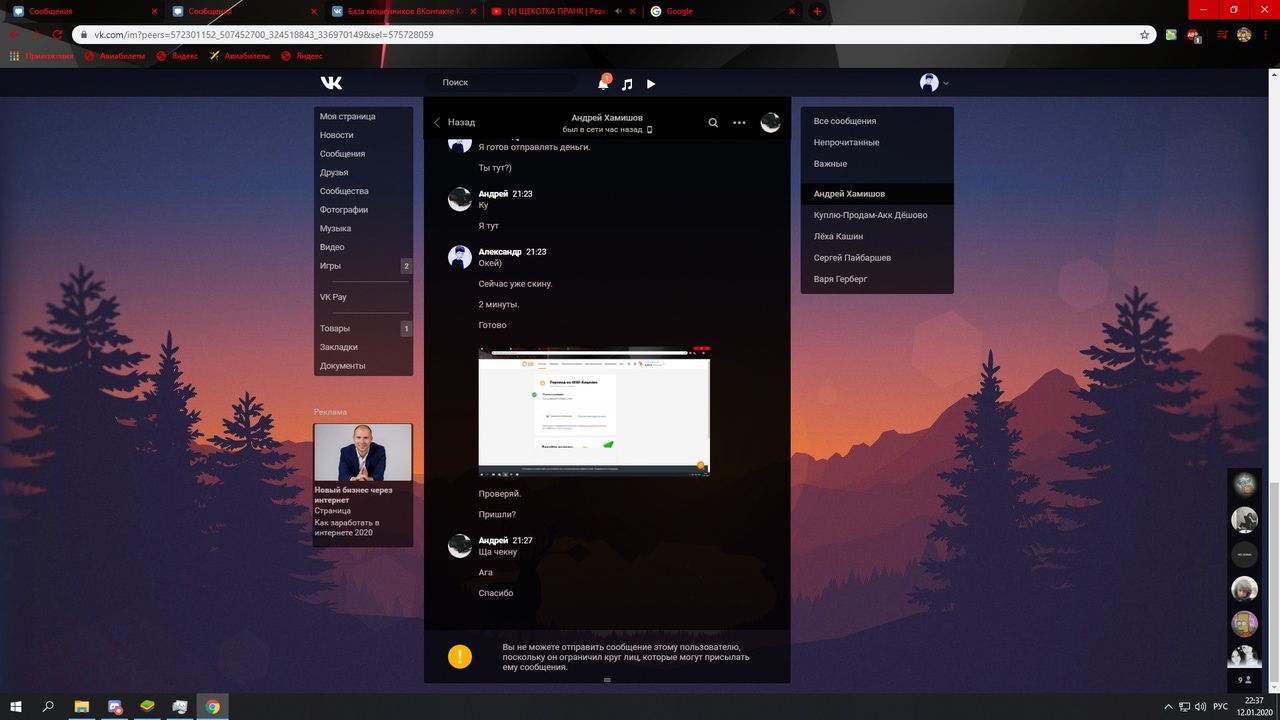This screenshot has width=1280, height=720.
Task: Open chat actions three-dots menu
Action: 739,123
